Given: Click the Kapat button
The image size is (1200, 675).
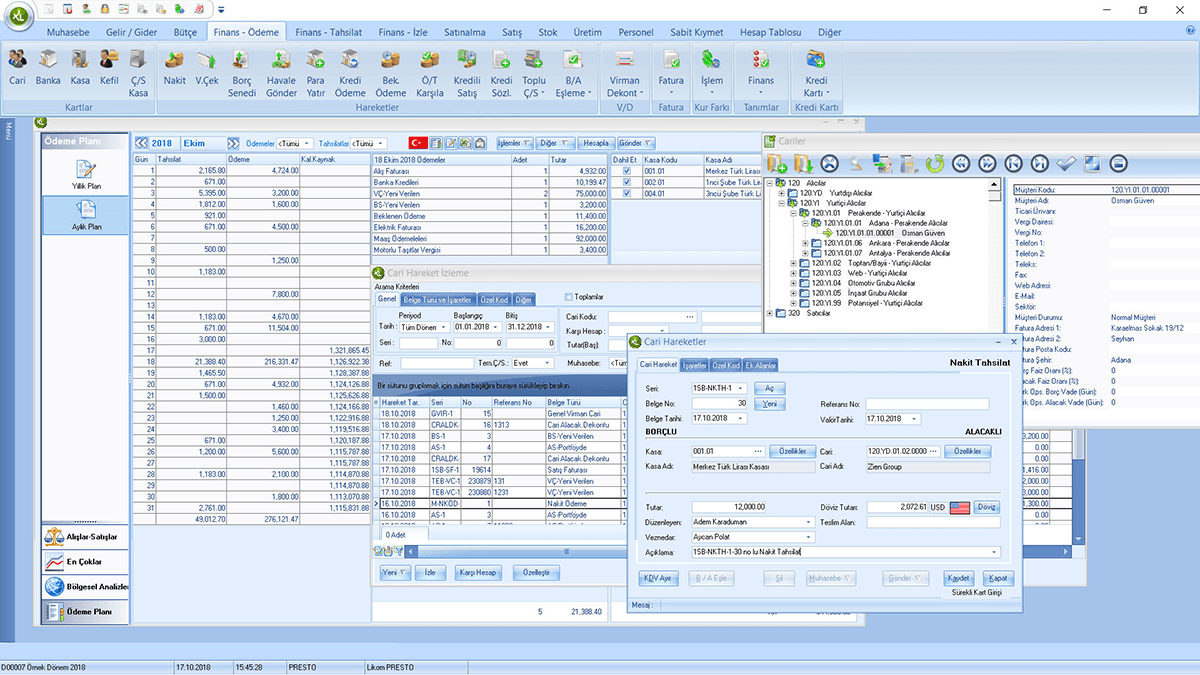Looking at the screenshot, I should pyautogui.click(x=997, y=578).
